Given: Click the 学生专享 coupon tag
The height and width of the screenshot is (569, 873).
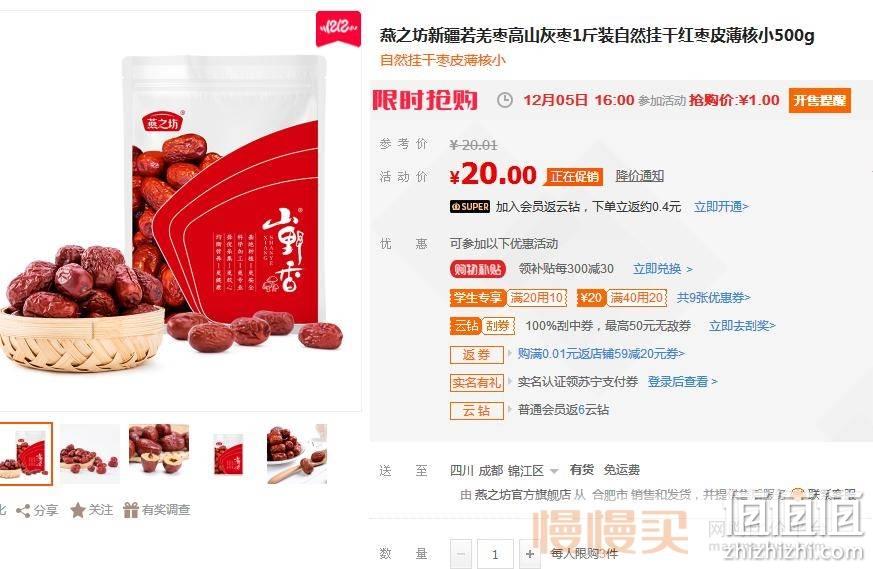Looking at the screenshot, I should (477, 298).
